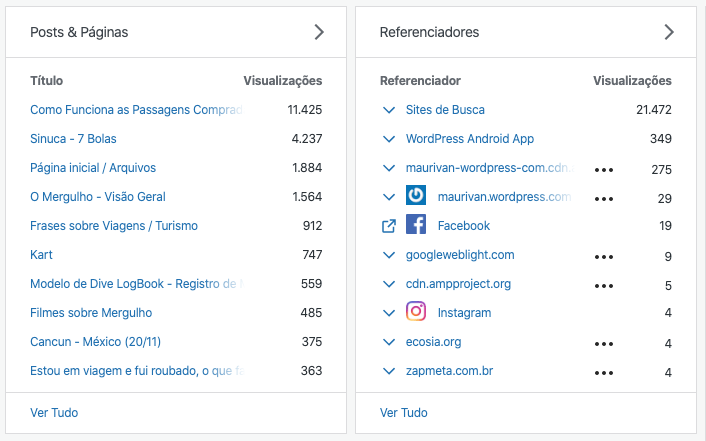Open more options for cdn.ampproject.org
This screenshot has width=706, height=441.
pos(603,286)
